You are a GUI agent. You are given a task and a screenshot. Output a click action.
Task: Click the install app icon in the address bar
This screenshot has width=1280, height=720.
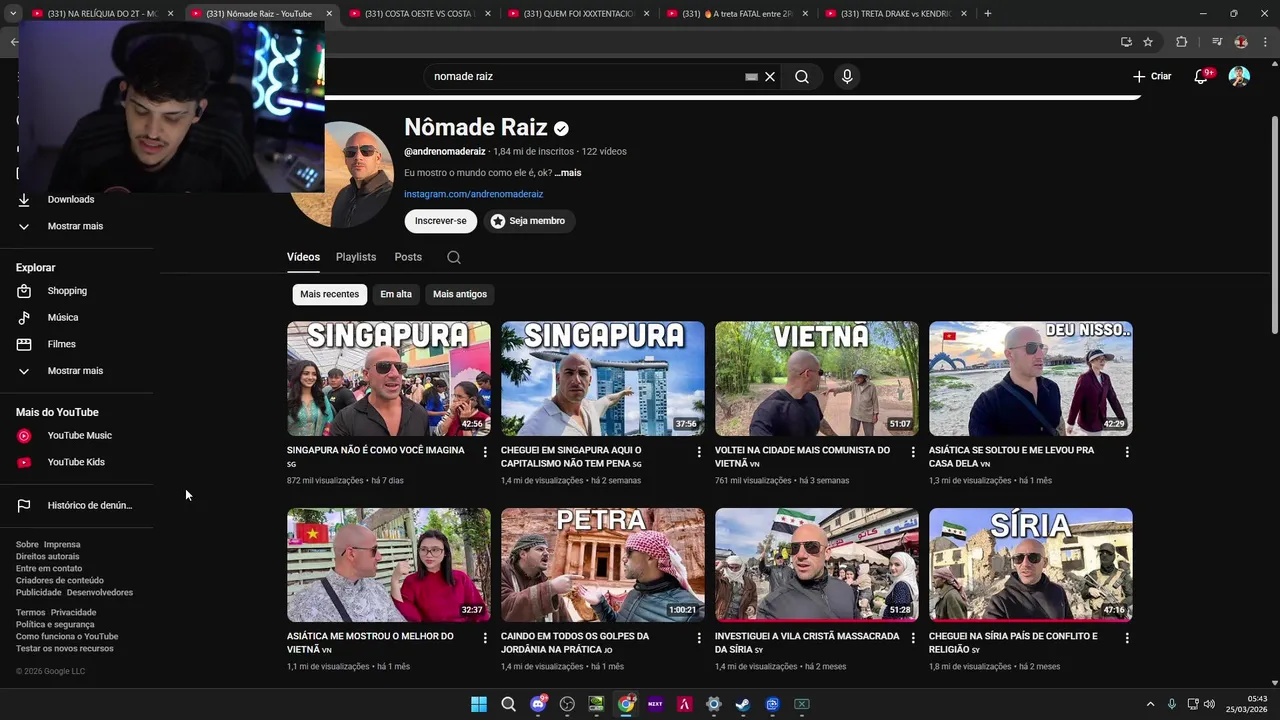pyautogui.click(x=1126, y=42)
